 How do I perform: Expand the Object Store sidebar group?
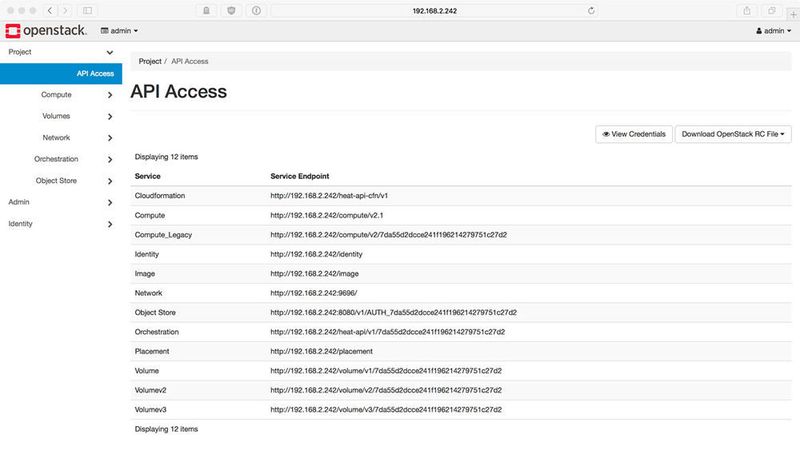point(61,181)
